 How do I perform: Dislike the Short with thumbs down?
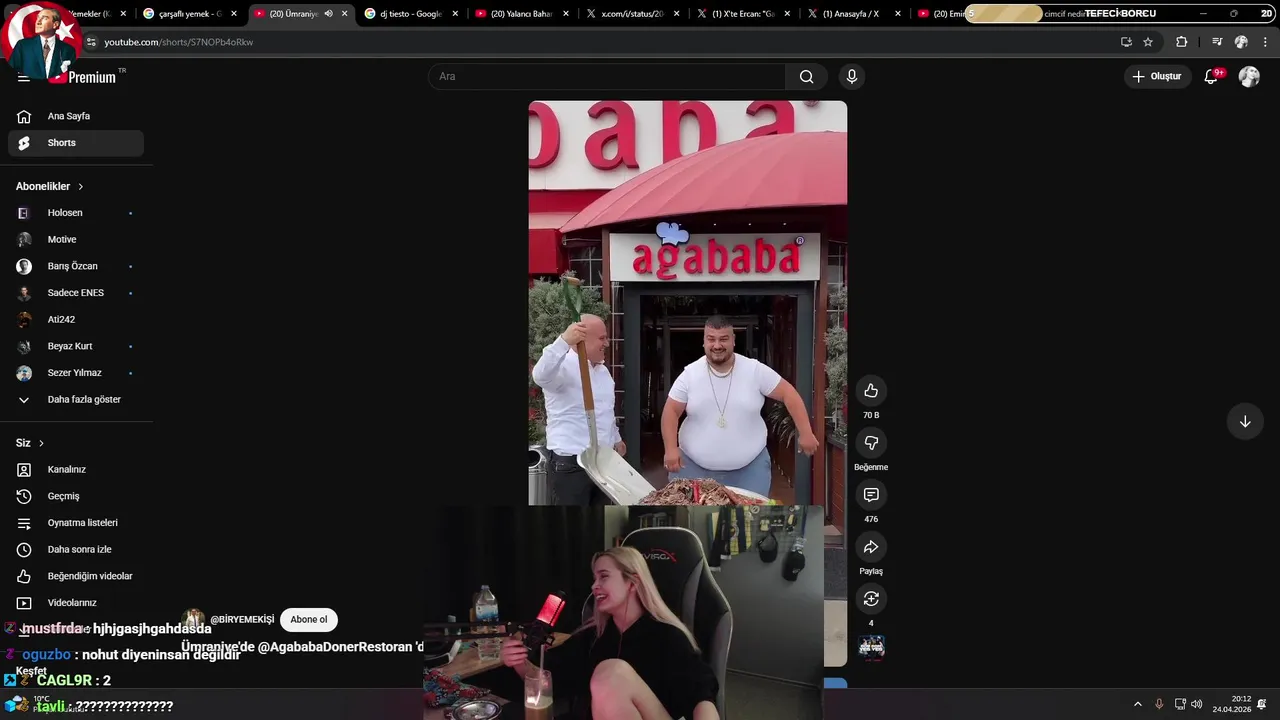(x=871, y=443)
